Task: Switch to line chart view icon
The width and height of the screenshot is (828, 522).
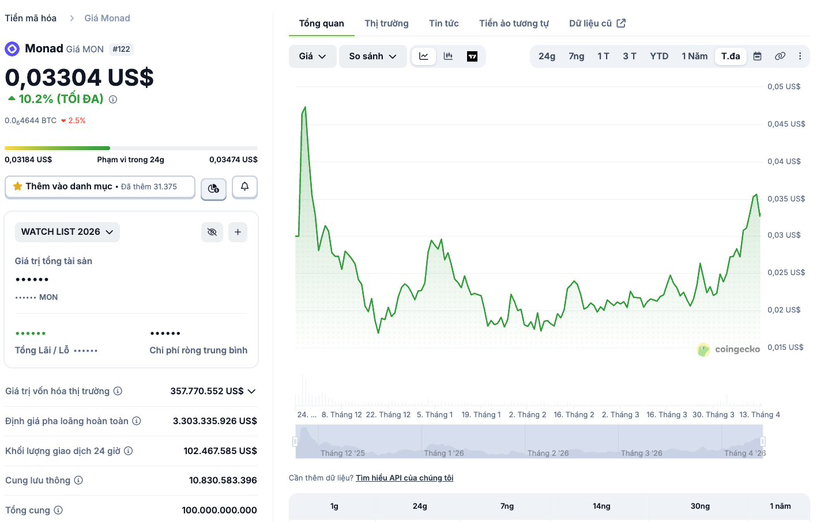Action: point(424,56)
